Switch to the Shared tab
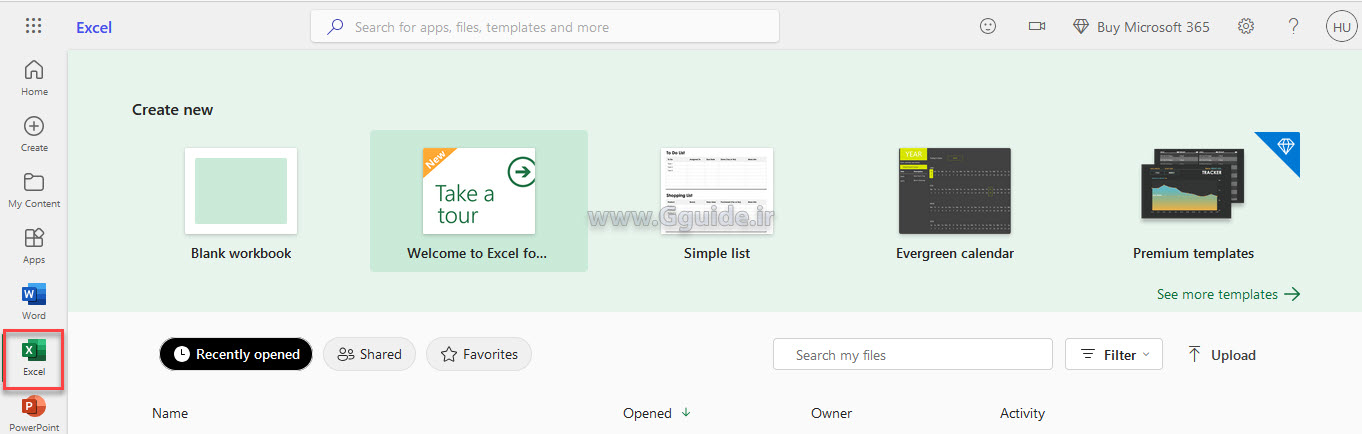 [x=369, y=354]
